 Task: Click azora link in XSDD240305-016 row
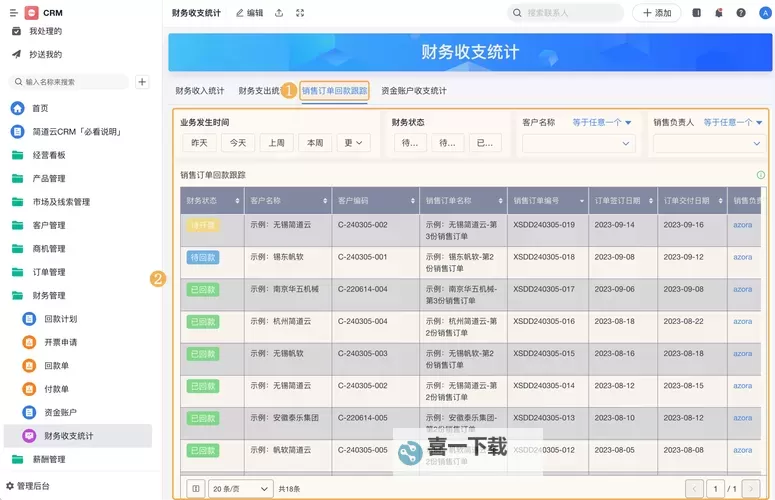point(742,321)
